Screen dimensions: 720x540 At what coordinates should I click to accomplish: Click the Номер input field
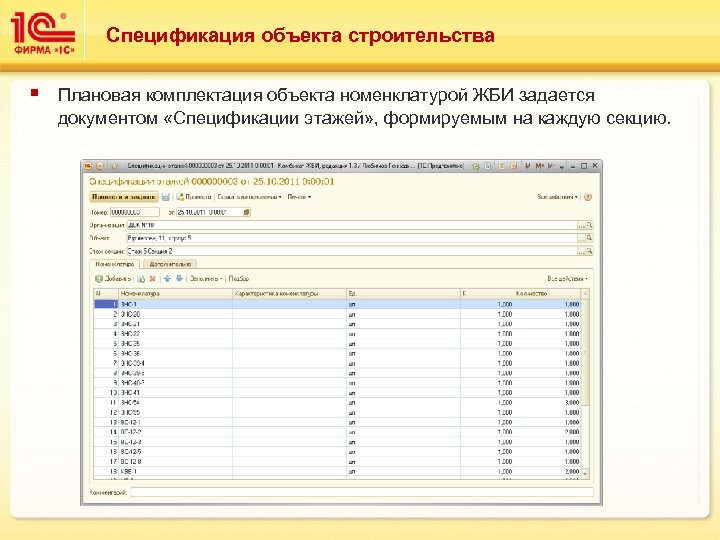click(135, 212)
